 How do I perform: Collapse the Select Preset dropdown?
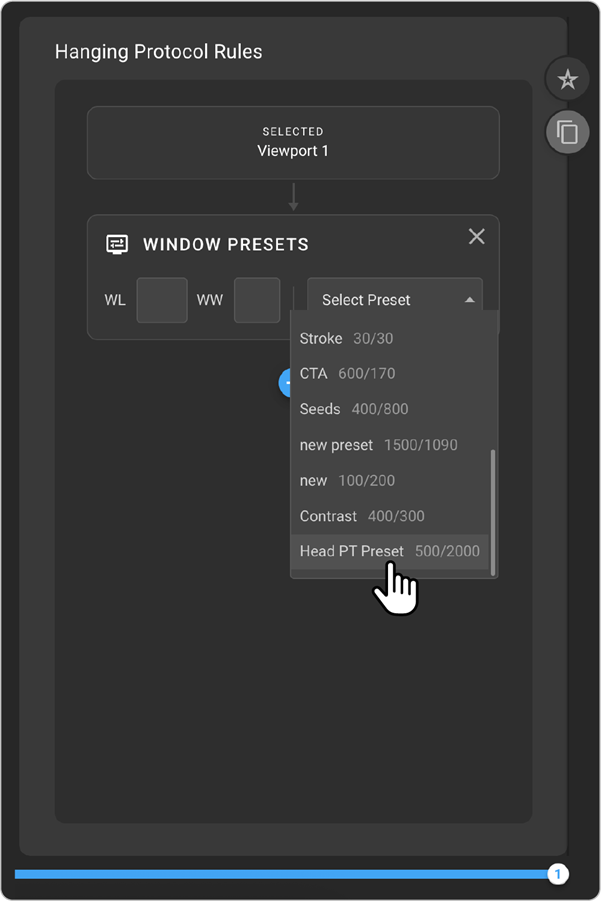pyautogui.click(x=394, y=300)
